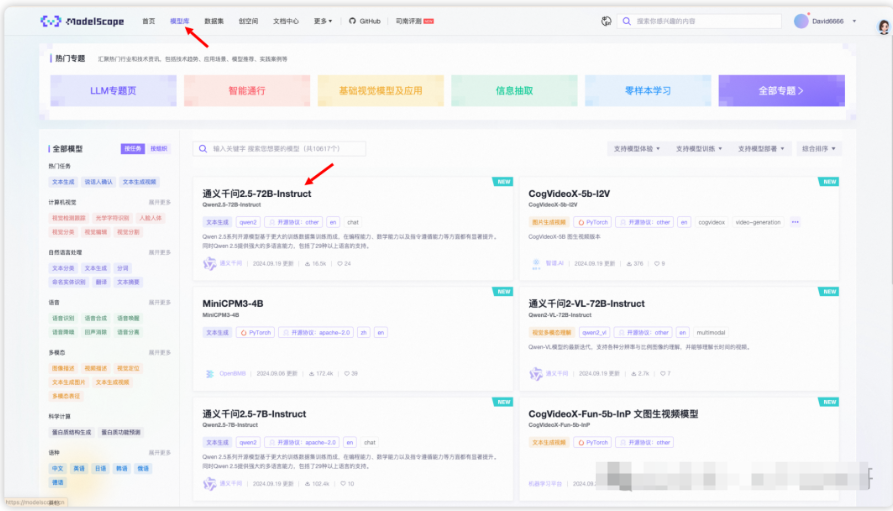Open the GitHub icon link
The height and width of the screenshot is (511, 893).
353,21
